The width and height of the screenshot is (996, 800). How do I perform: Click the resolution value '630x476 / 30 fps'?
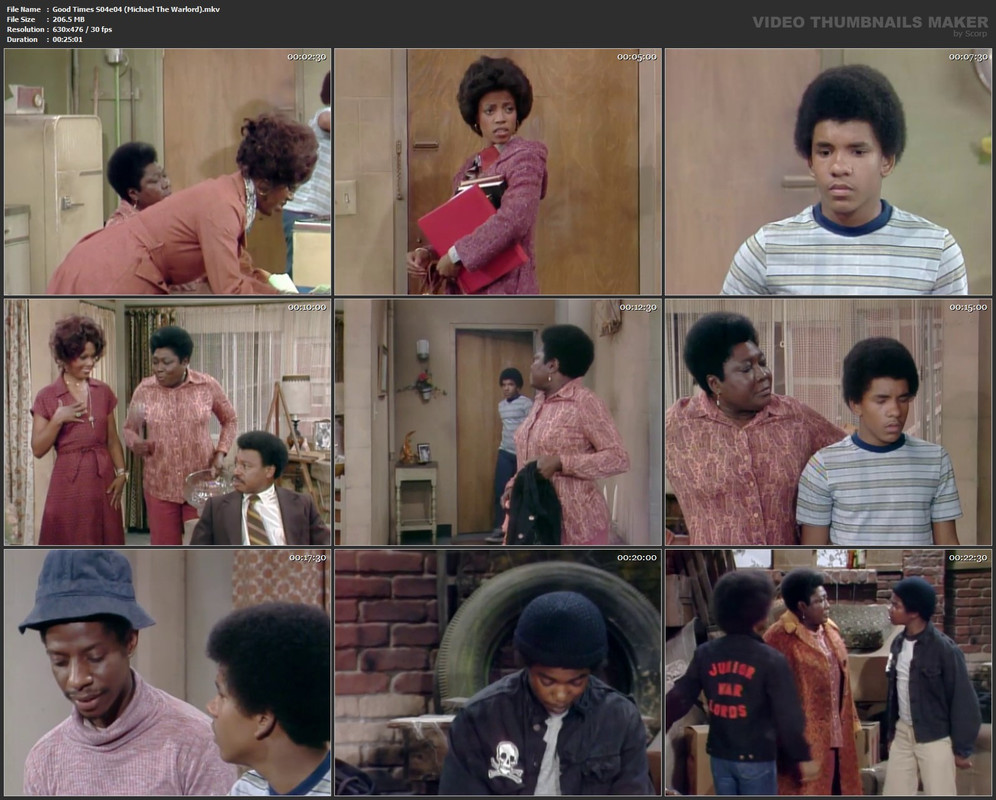[82, 29]
